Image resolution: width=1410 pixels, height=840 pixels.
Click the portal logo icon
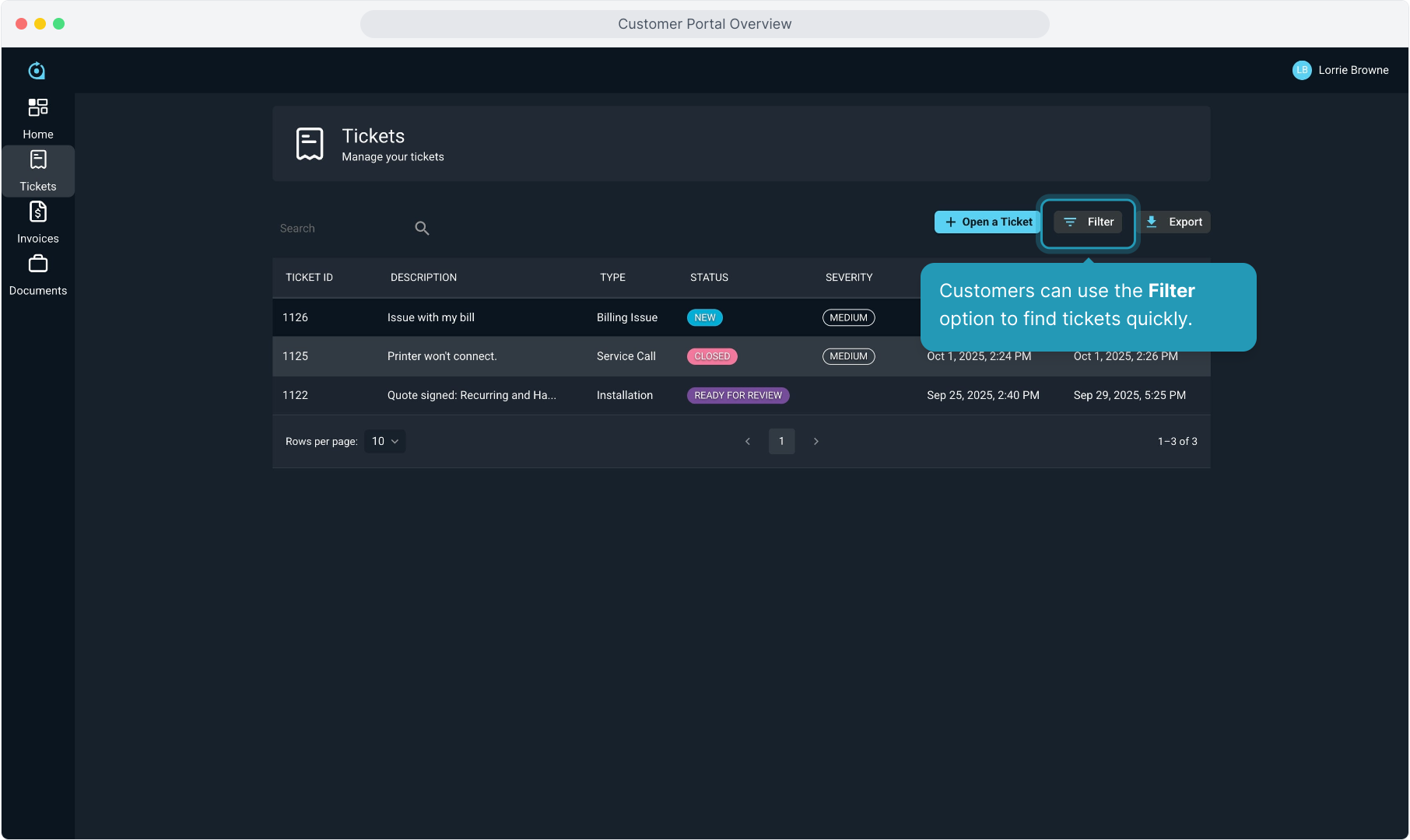point(37,71)
